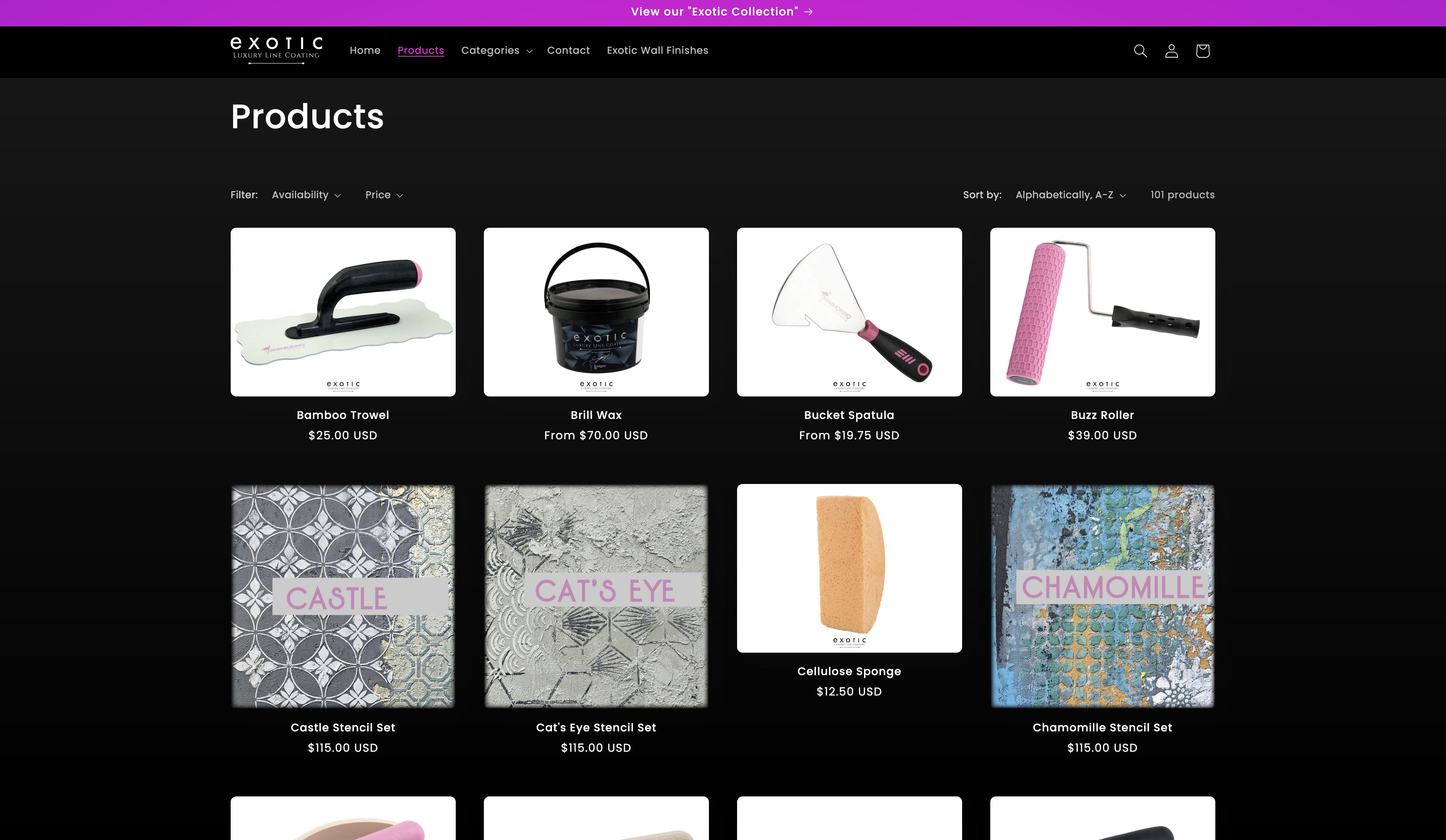Click the Brill Wax title link
Screen dimensions: 1446x840
(596, 415)
